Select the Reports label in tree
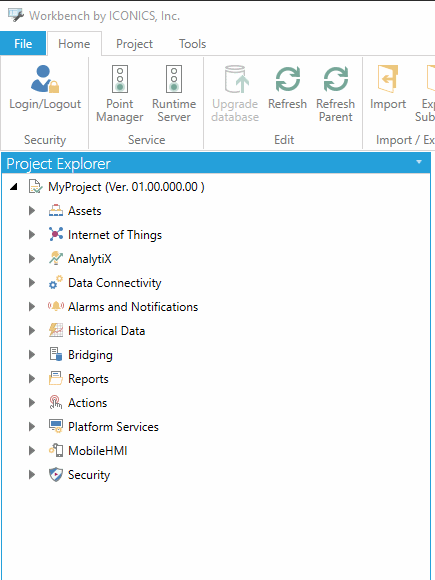The height and width of the screenshot is (580, 435). (88, 379)
